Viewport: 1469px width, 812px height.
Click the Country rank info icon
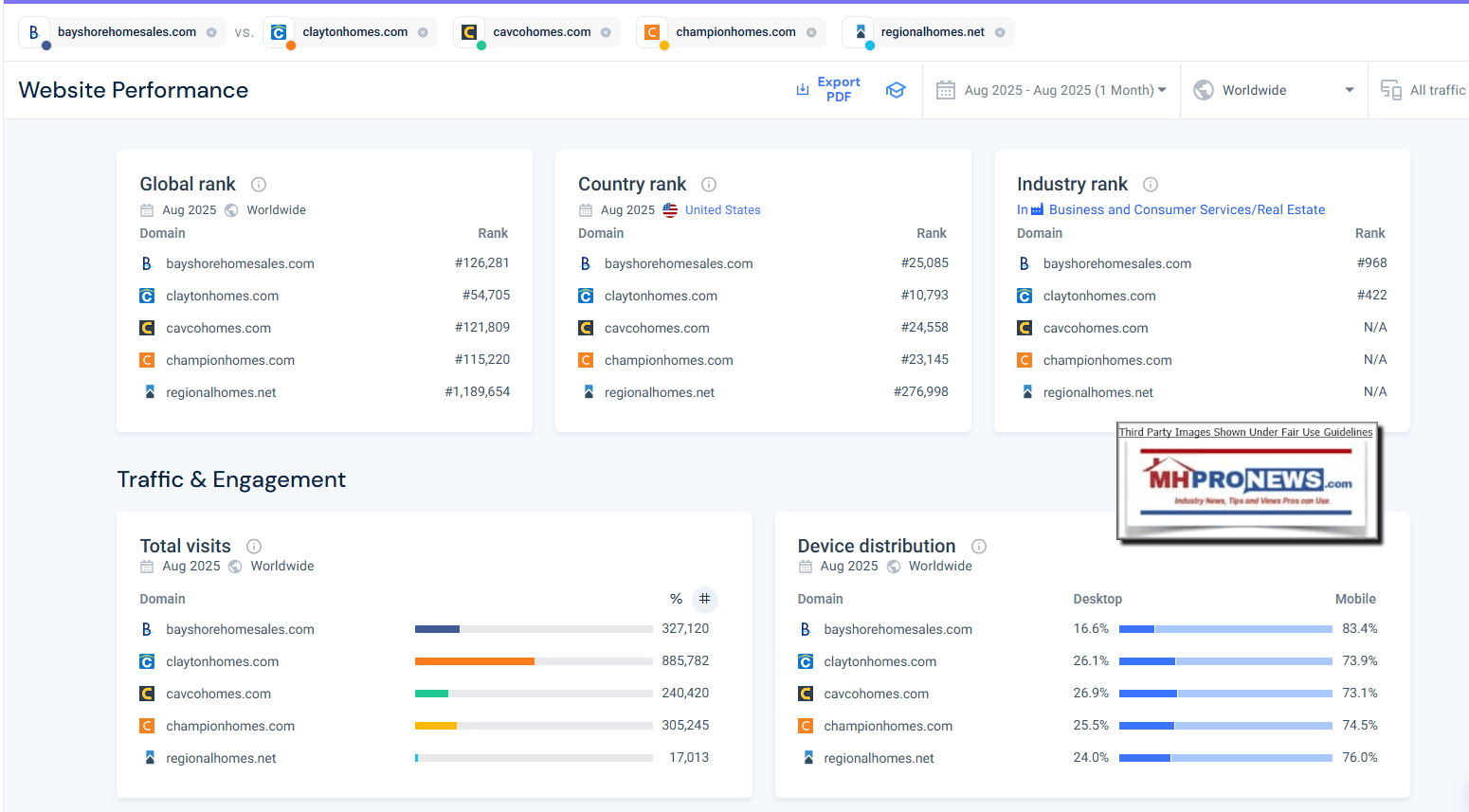(709, 185)
